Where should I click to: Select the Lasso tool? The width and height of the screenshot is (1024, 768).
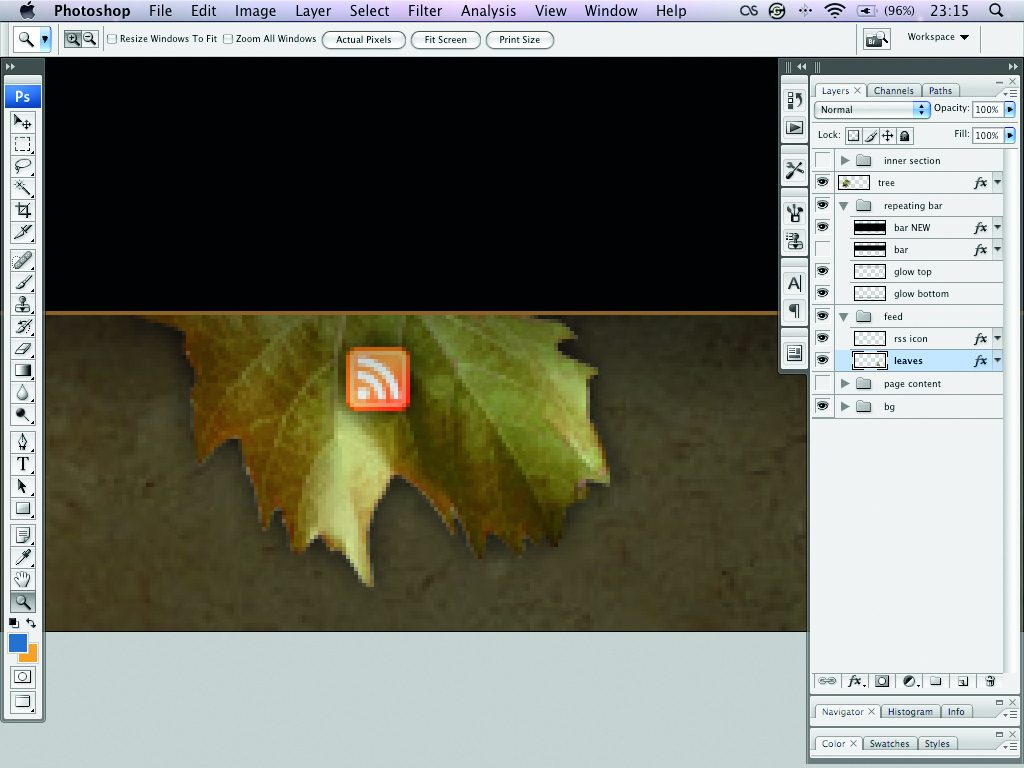click(23, 166)
